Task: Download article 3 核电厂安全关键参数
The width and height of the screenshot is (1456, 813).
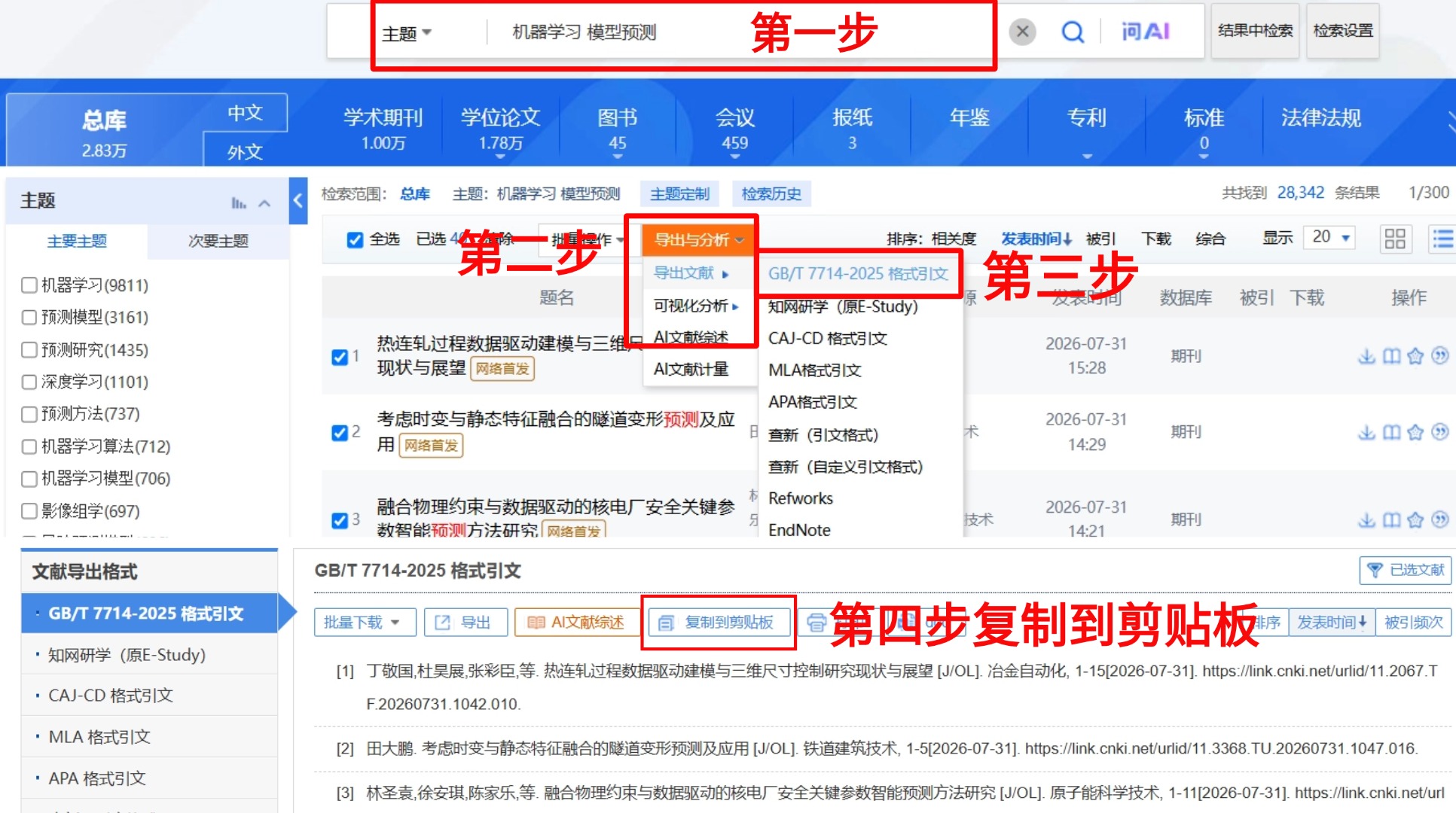Action: 1366,519
